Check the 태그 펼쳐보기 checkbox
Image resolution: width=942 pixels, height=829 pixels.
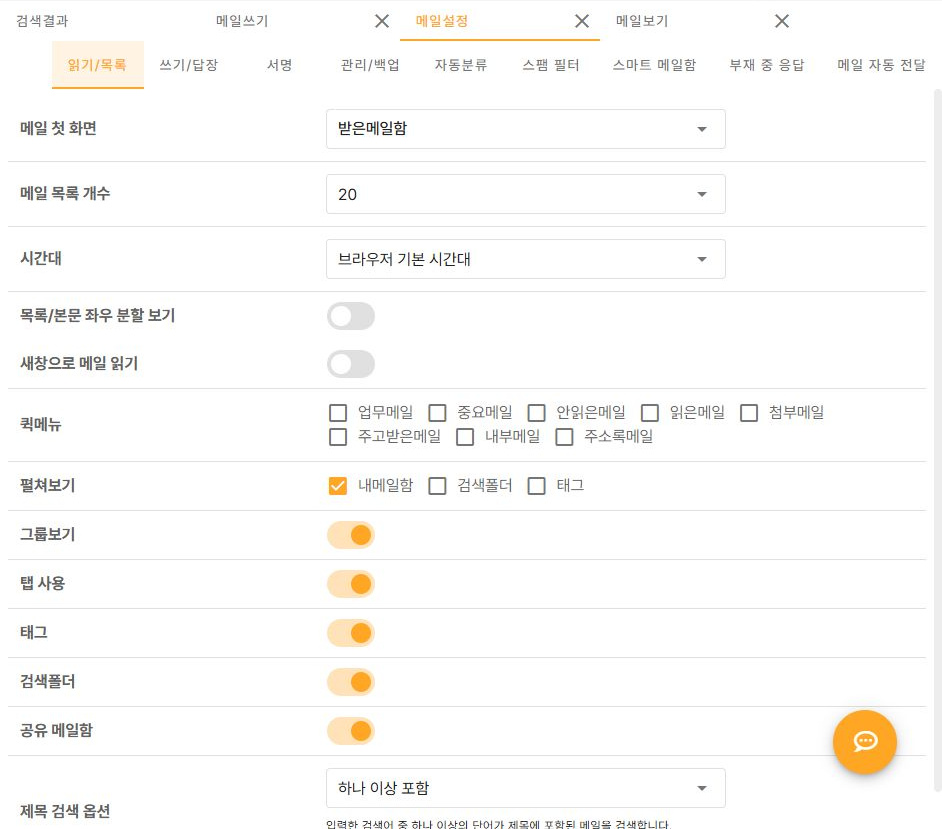click(x=536, y=485)
